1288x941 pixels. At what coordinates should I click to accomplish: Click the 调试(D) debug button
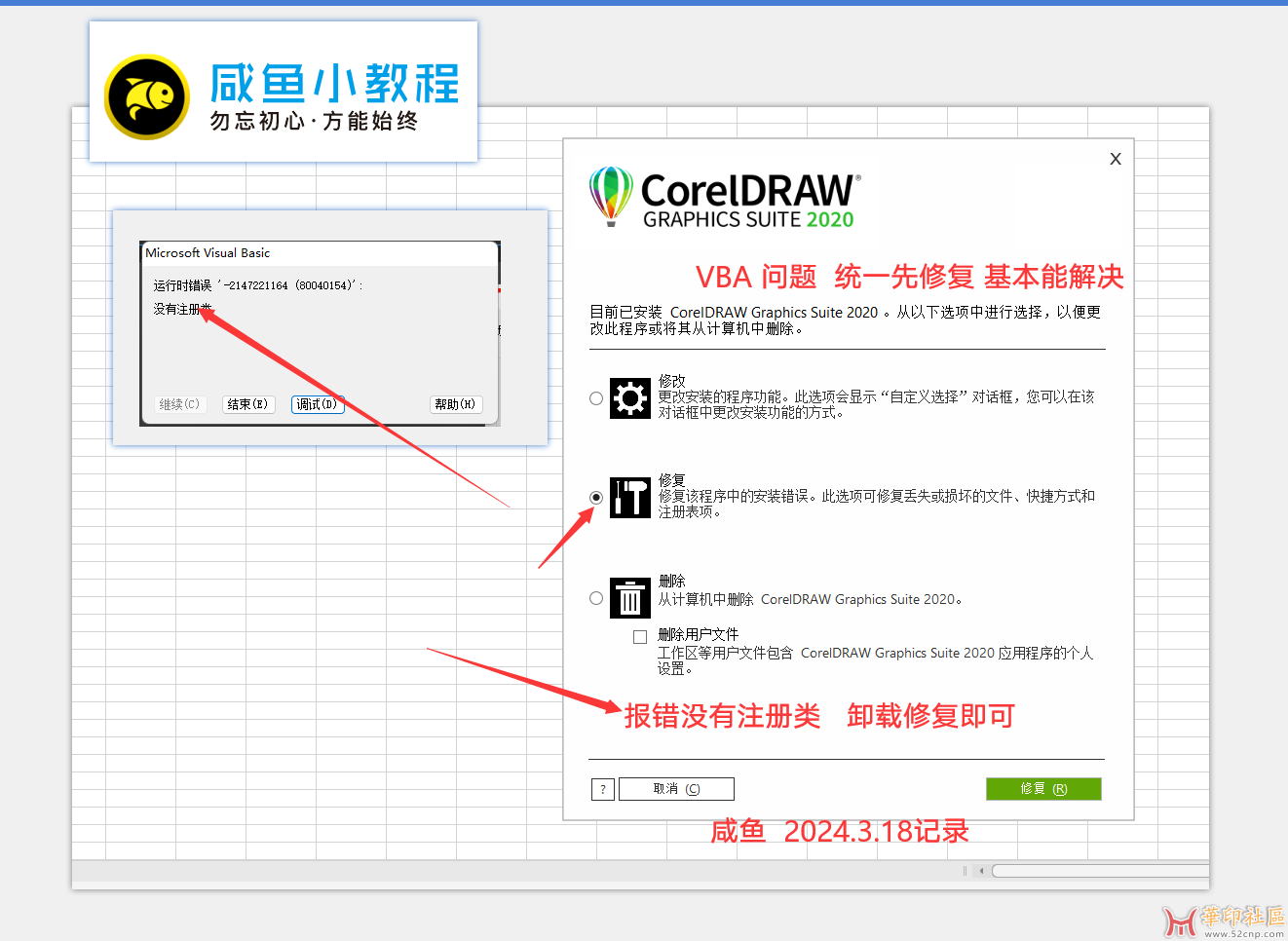tap(317, 404)
